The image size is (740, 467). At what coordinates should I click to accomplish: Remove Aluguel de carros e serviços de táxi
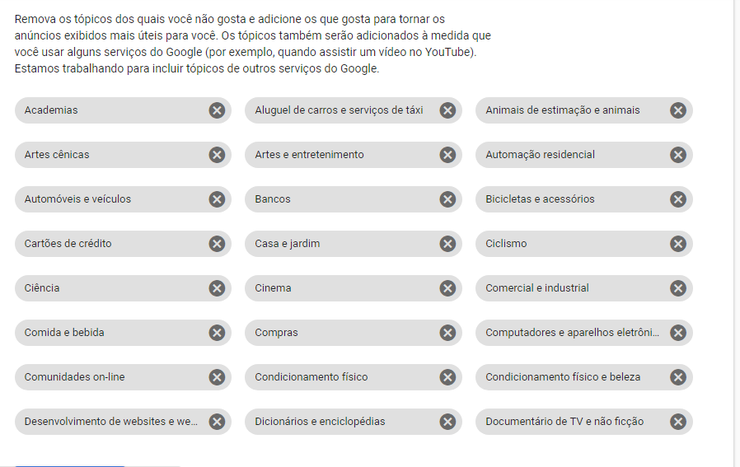[448, 110]
